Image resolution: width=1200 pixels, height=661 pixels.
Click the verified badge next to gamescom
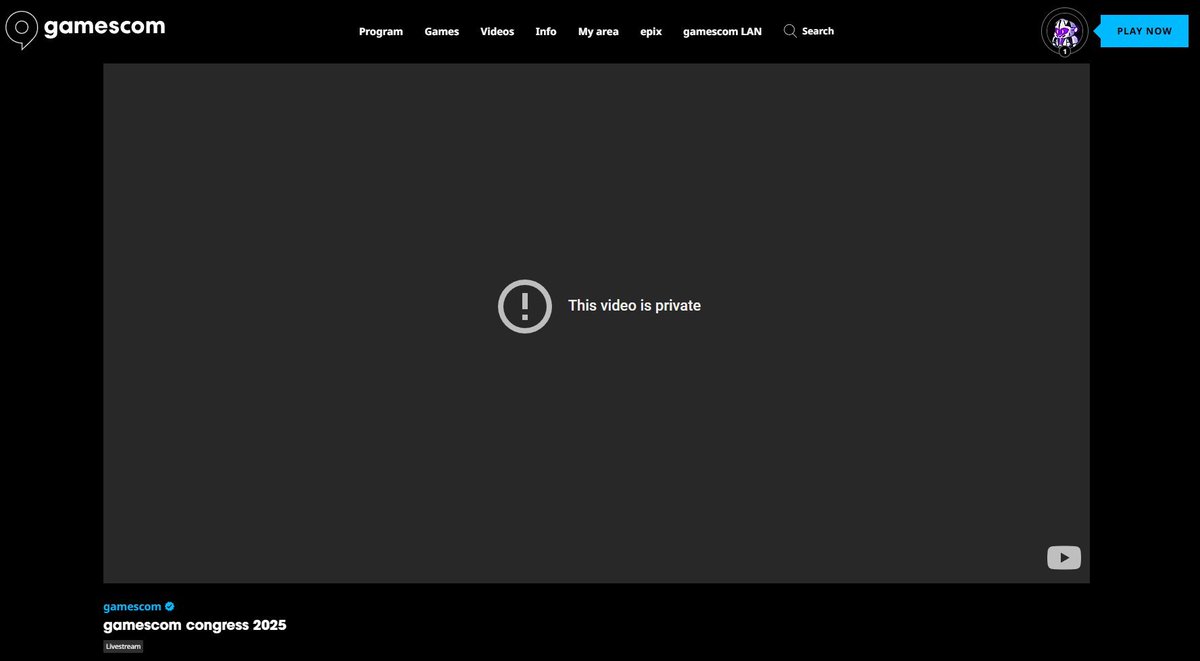click(170, 607)
